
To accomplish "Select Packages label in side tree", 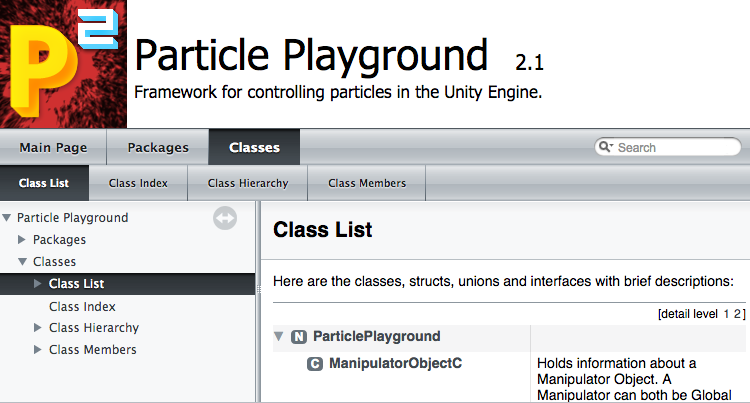I will tap(59, 240).
